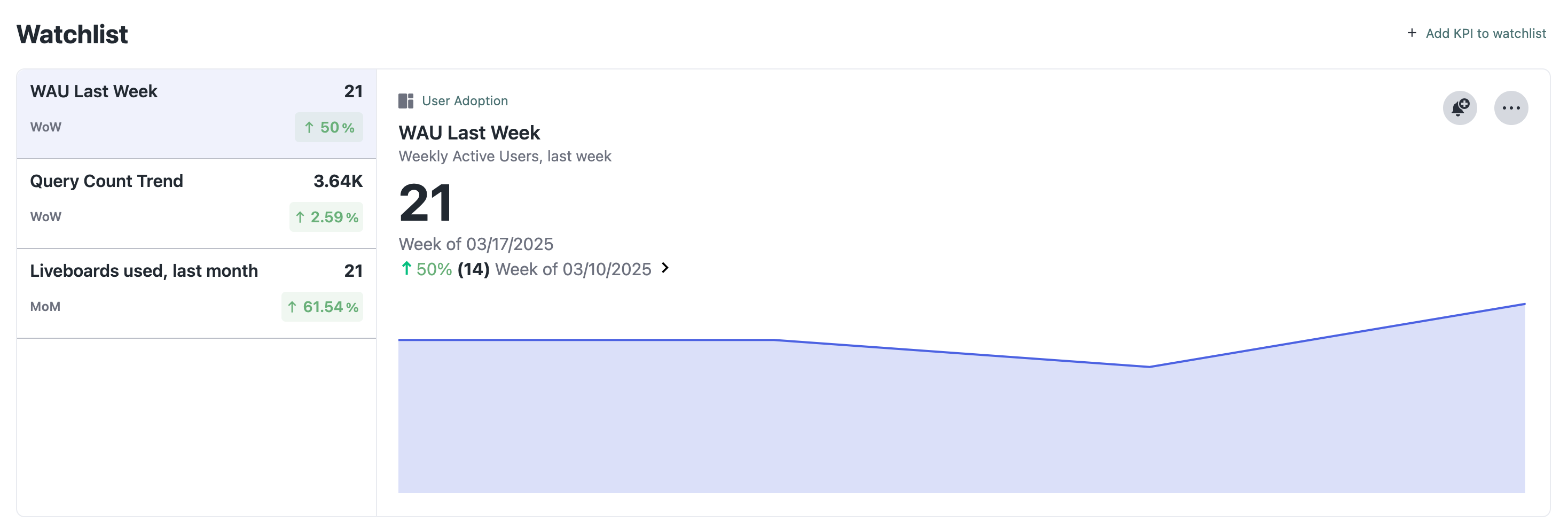Click the up arrow in WoW 50% badge

click(309, 127)
